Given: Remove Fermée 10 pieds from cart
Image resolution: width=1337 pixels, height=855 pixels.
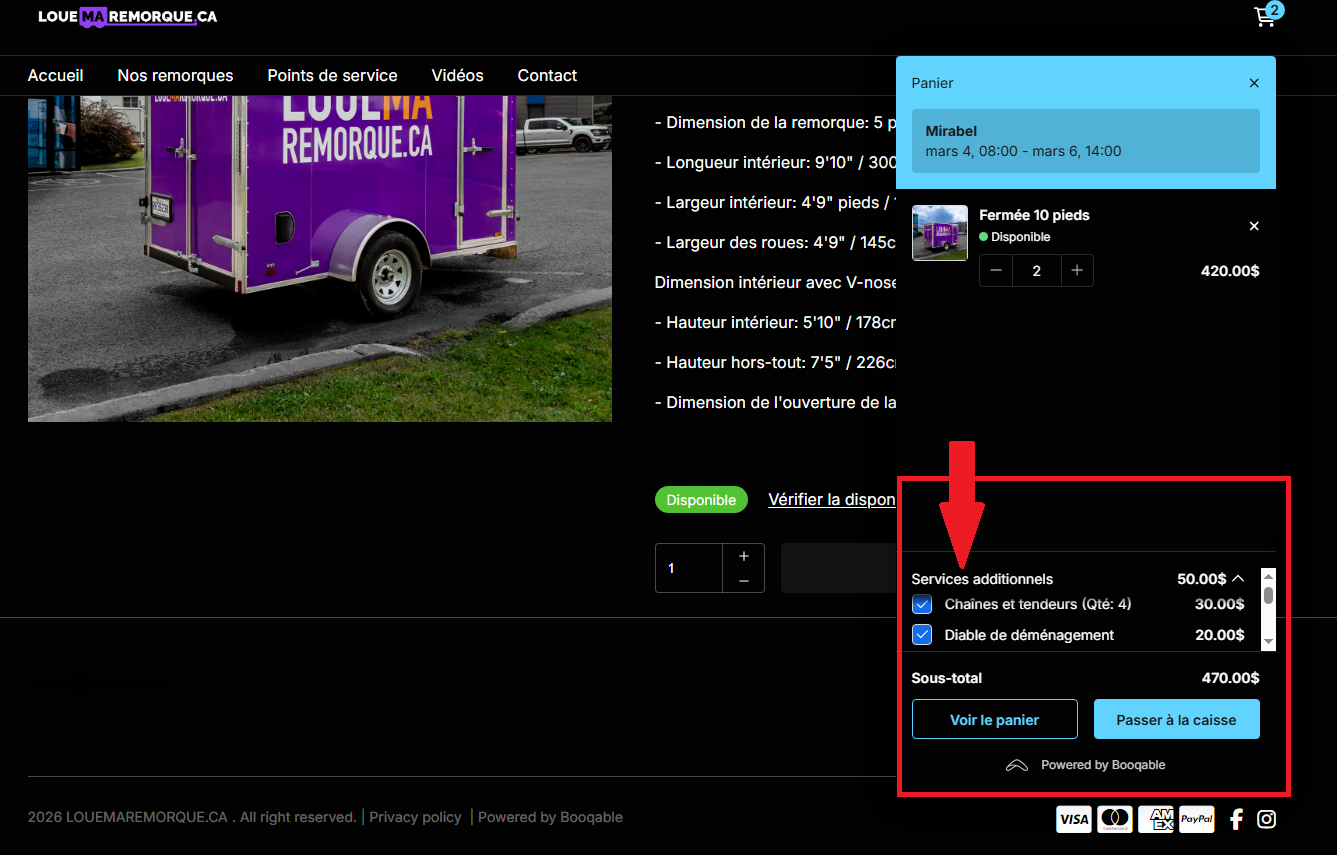Looking at the screenshot, I should [1254, 226].
